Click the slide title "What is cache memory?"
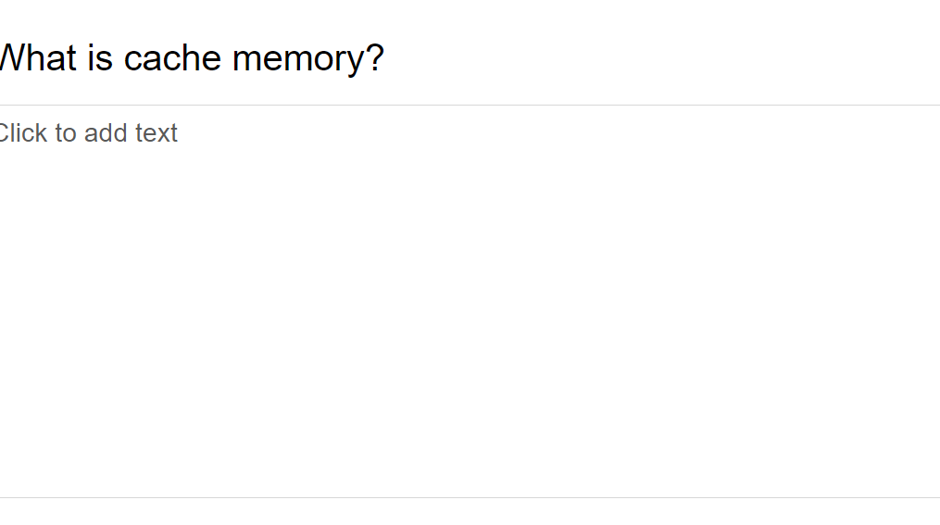 click(190, 59)
